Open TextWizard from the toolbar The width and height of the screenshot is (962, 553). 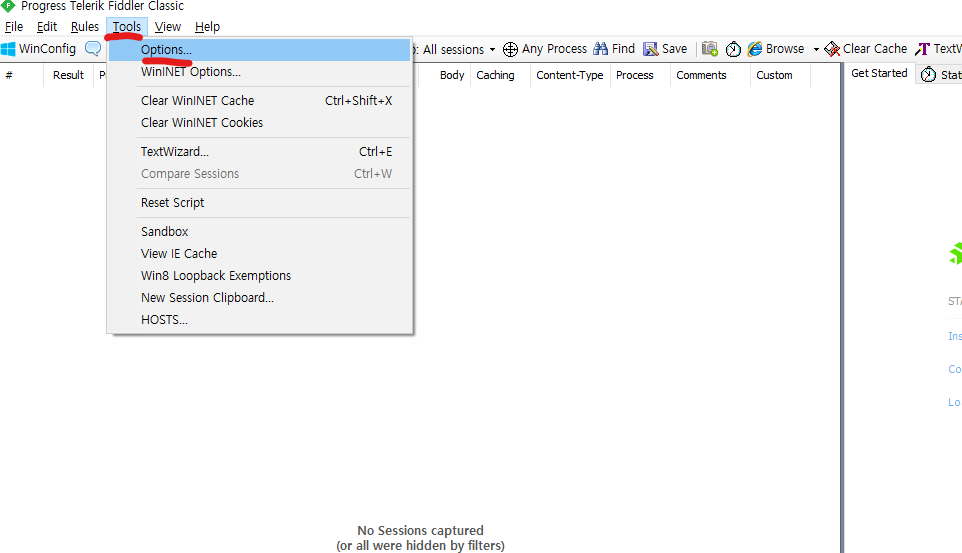[938, 49]
